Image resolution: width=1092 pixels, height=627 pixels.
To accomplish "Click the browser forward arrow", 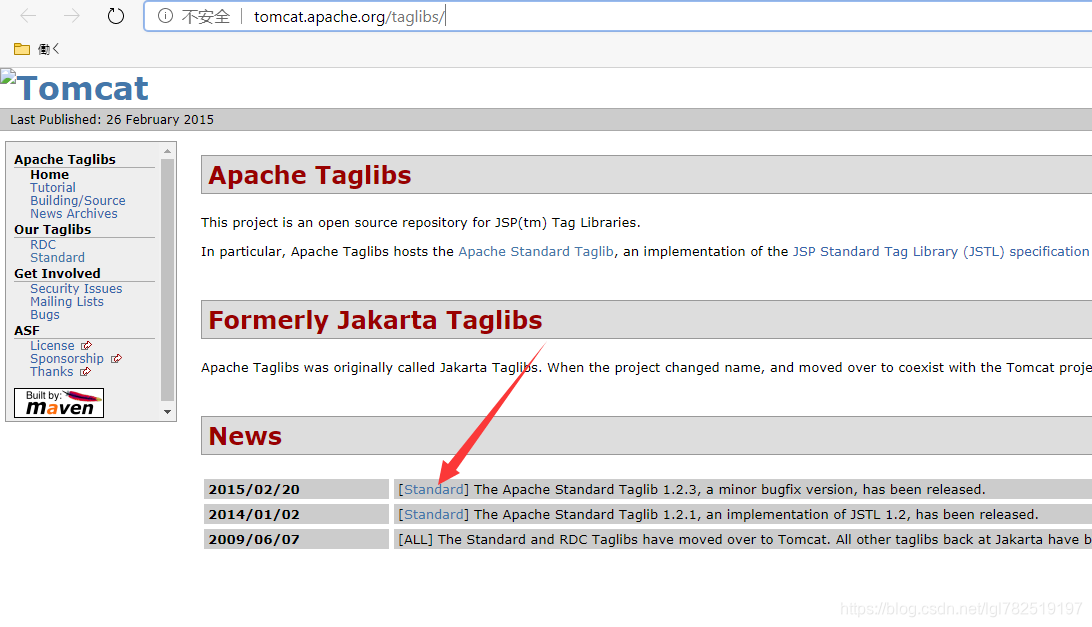I will tap(72, 16).
